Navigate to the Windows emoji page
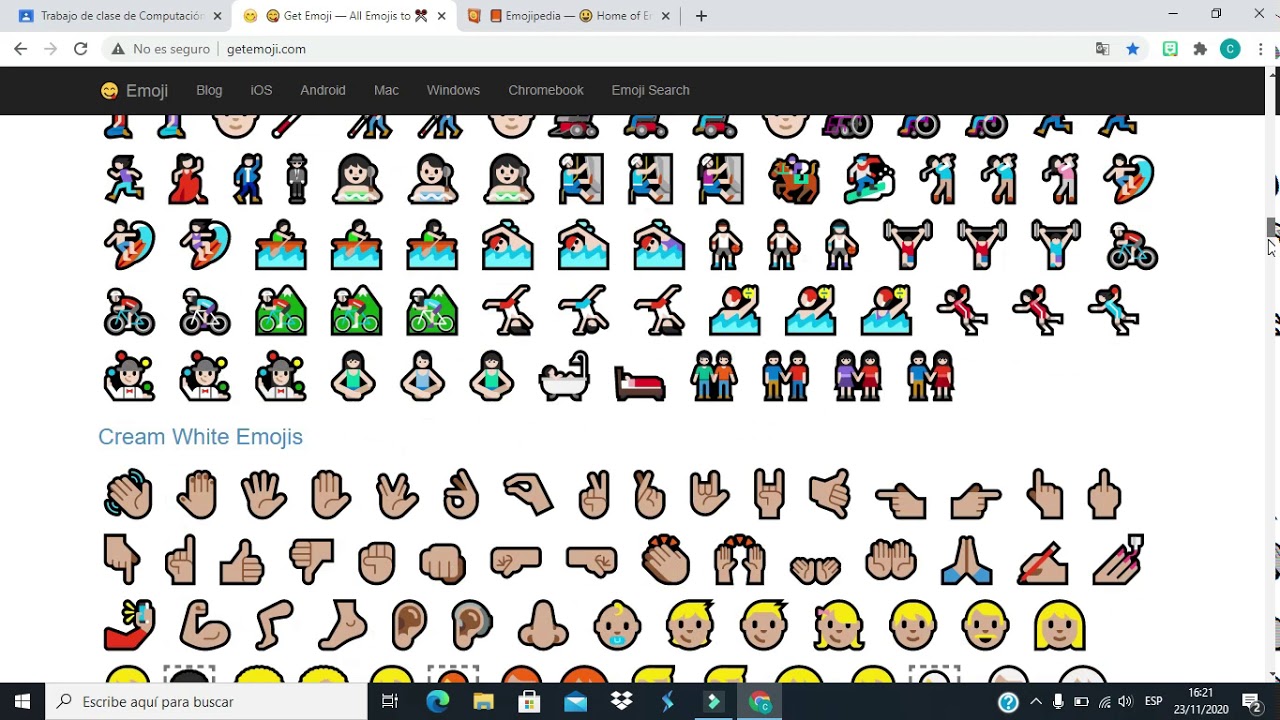1280x720 pixels. pos(453,90)
